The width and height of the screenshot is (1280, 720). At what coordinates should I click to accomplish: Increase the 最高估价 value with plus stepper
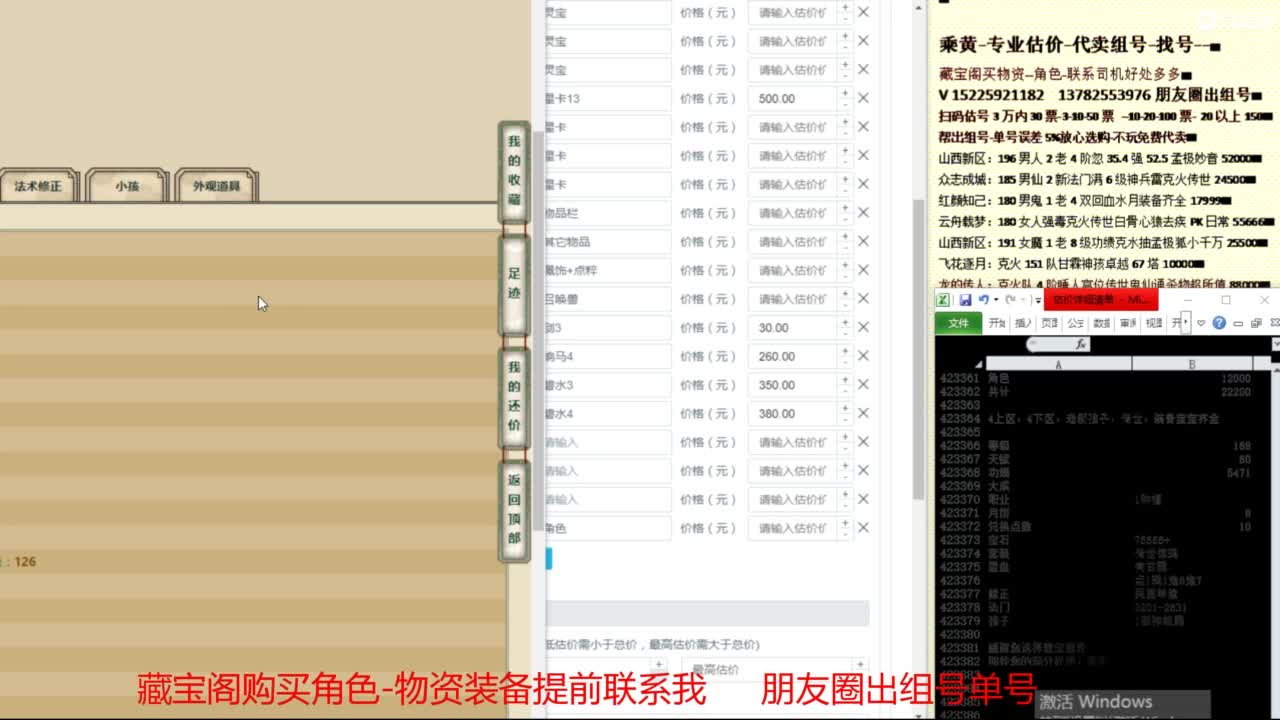860,664
